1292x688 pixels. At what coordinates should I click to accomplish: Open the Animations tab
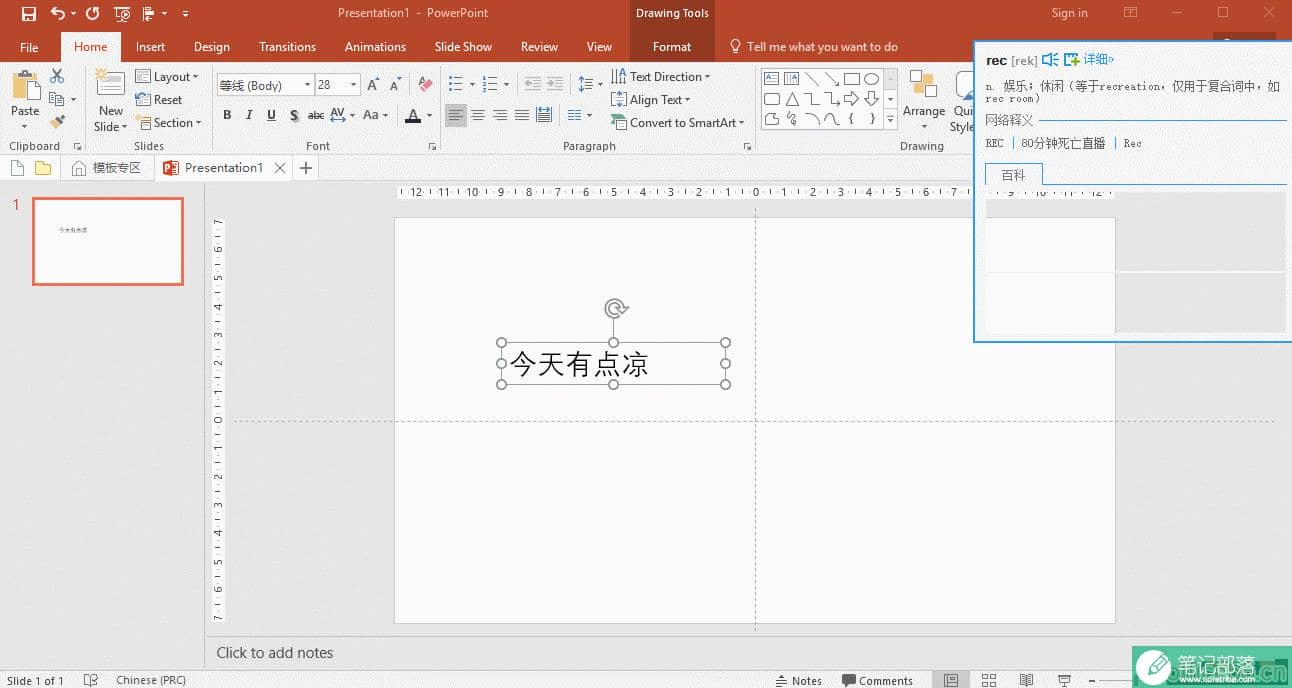[x=376, y=47]
